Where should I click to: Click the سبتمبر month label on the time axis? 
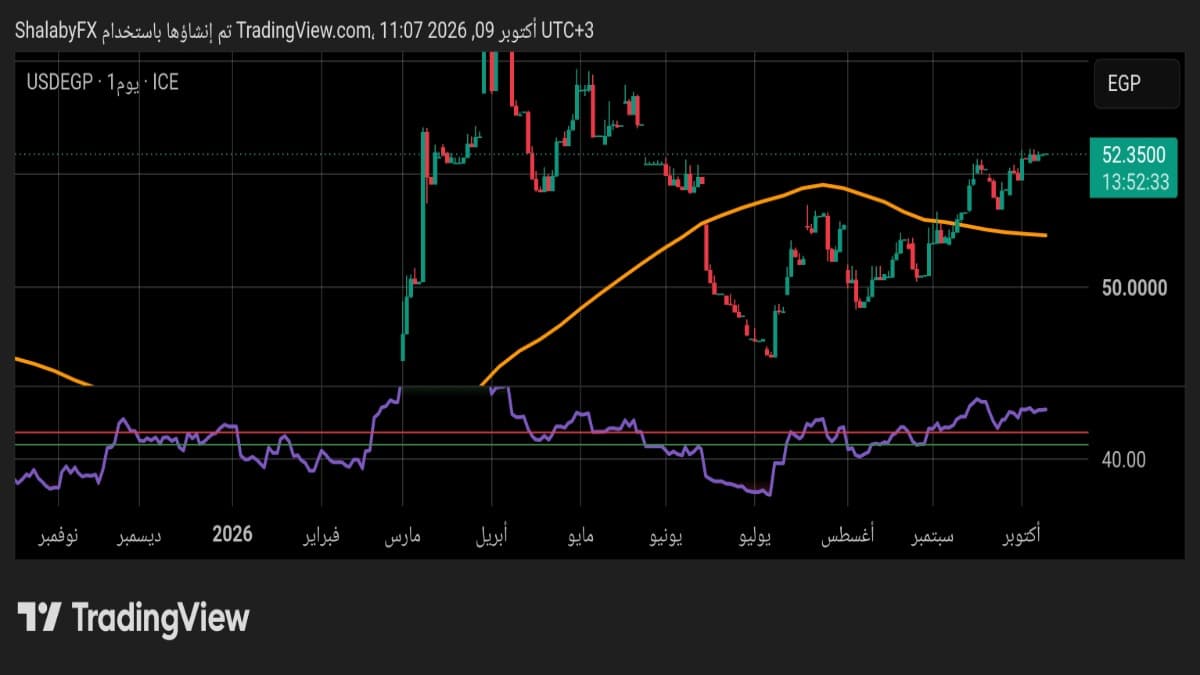931,537
